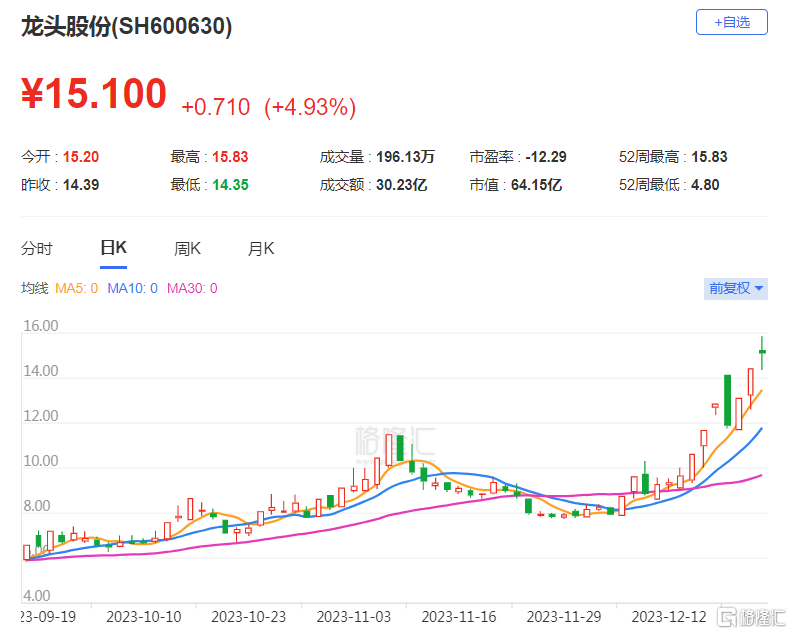Click the stock title 龙头股份(SH600630)

click(126, 26)
